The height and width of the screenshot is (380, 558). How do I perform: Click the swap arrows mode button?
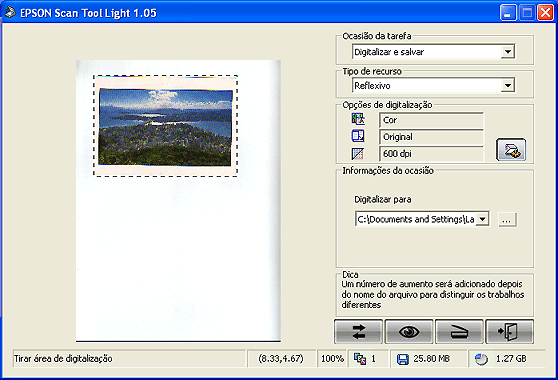[x=358, y=332]
